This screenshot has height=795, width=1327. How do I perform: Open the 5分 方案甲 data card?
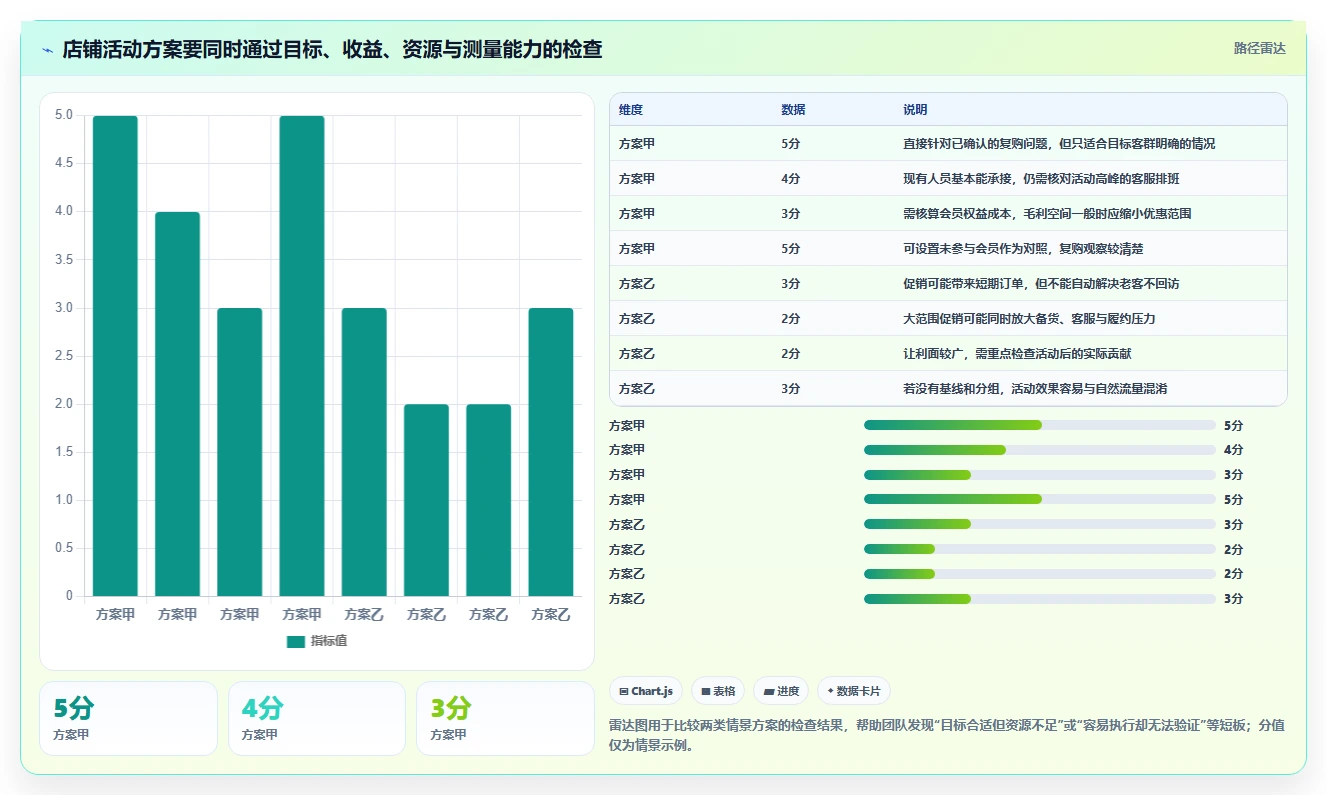[128, 718]
